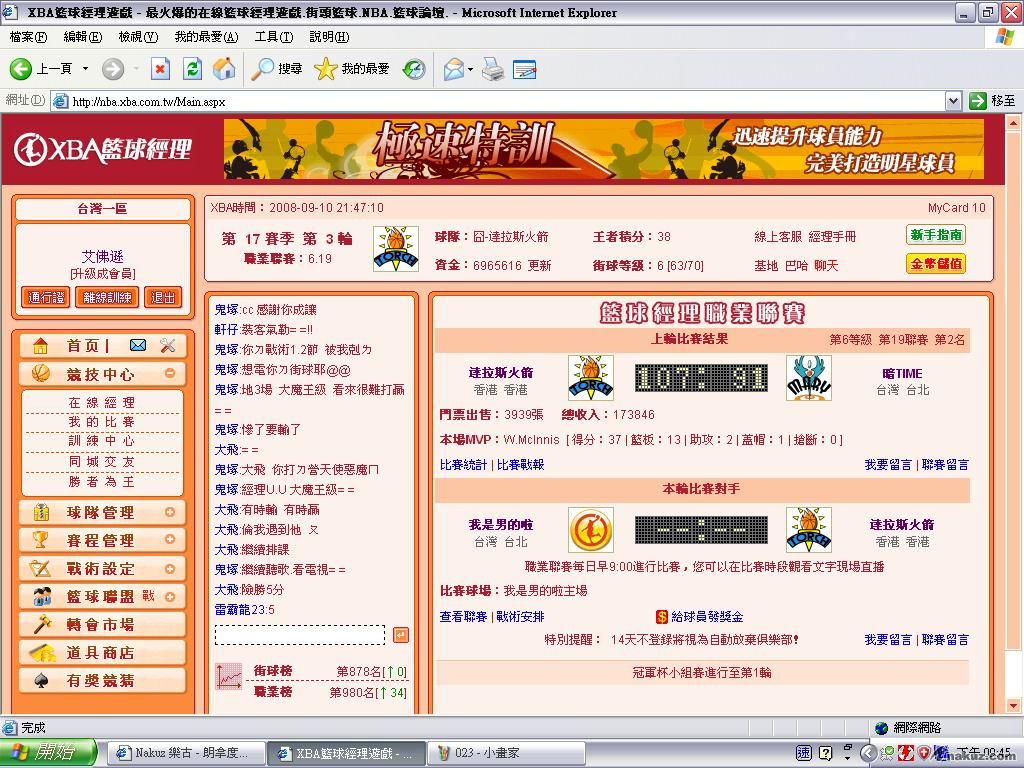Open Search with the magnifier icon
This screenshot has width=1024, height=768.
tap(263, 69)
